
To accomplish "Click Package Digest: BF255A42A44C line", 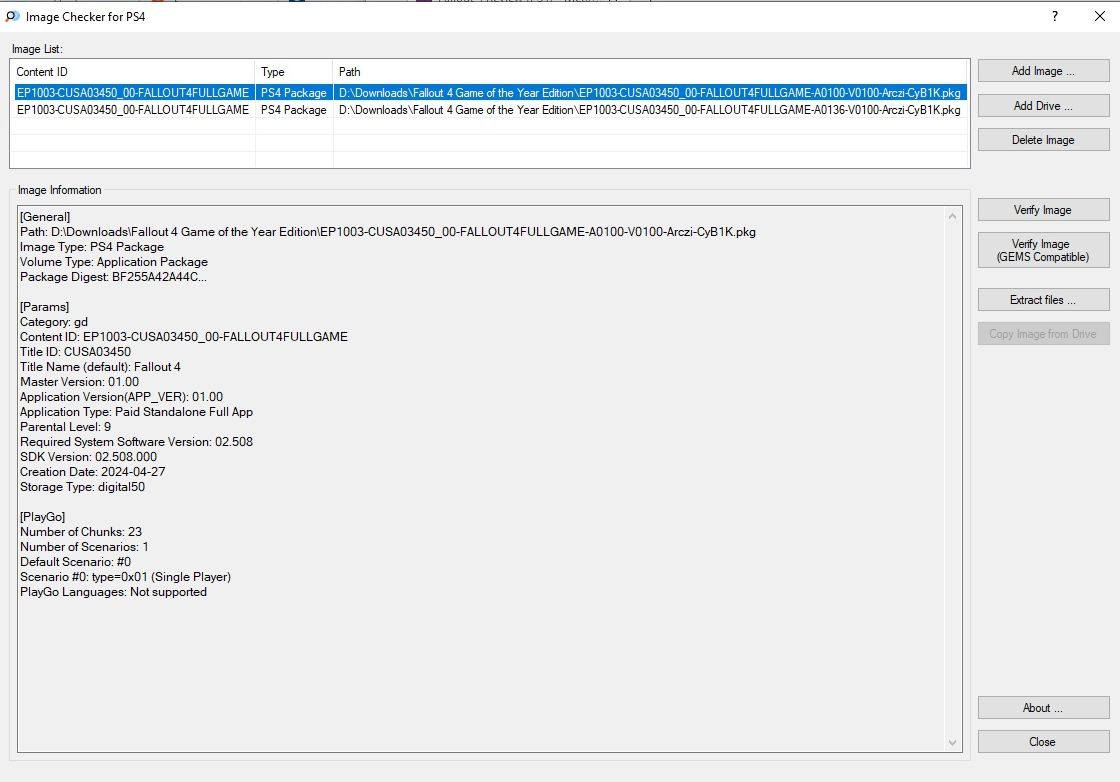I will [x=113, y=277].
